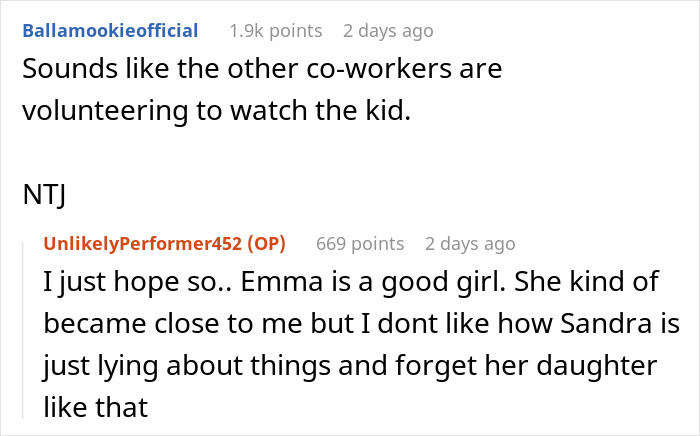
Task: Click the line "volunteering to watch the kid."
Action: pyautogui.click(x=216, y=112)
